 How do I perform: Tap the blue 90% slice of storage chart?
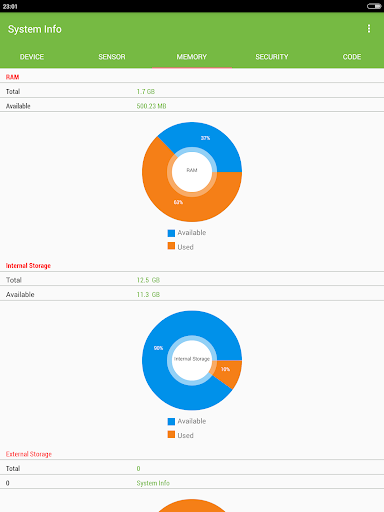click(158, 348)
